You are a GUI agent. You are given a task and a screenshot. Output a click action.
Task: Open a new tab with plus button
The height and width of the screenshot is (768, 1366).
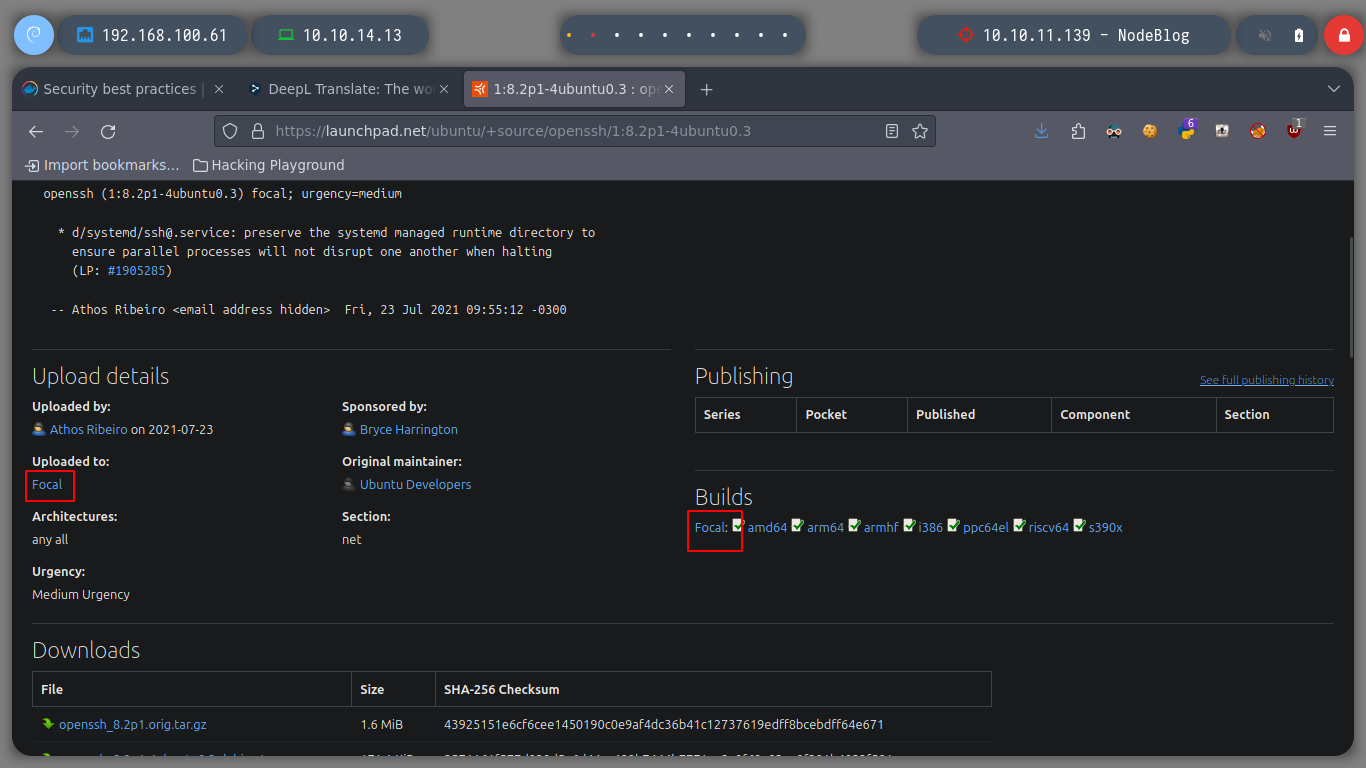[706, 89]
